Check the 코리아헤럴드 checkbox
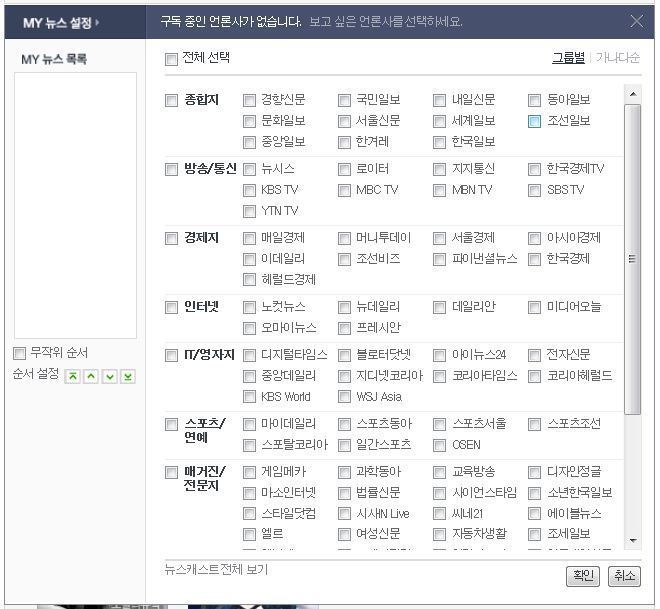The image size is (660, 609). tap(535, 377)
